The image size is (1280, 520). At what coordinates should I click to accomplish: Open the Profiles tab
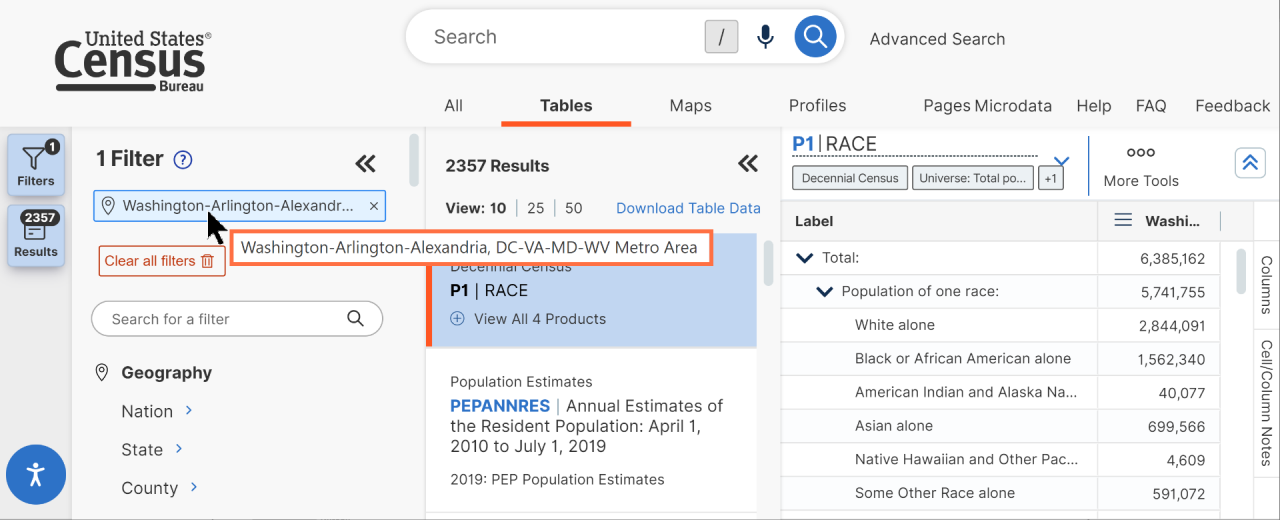[x=817, y=105]
